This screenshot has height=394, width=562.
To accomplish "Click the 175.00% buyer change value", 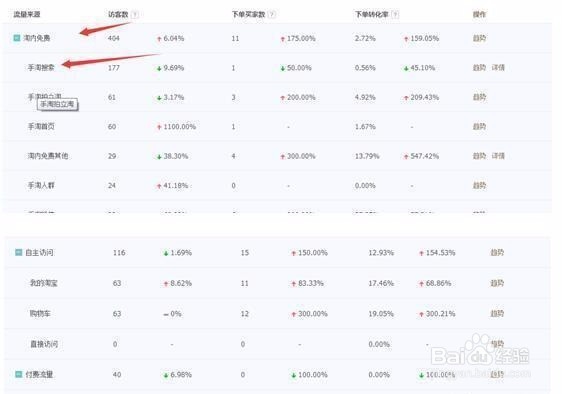I will coord(301,38).
